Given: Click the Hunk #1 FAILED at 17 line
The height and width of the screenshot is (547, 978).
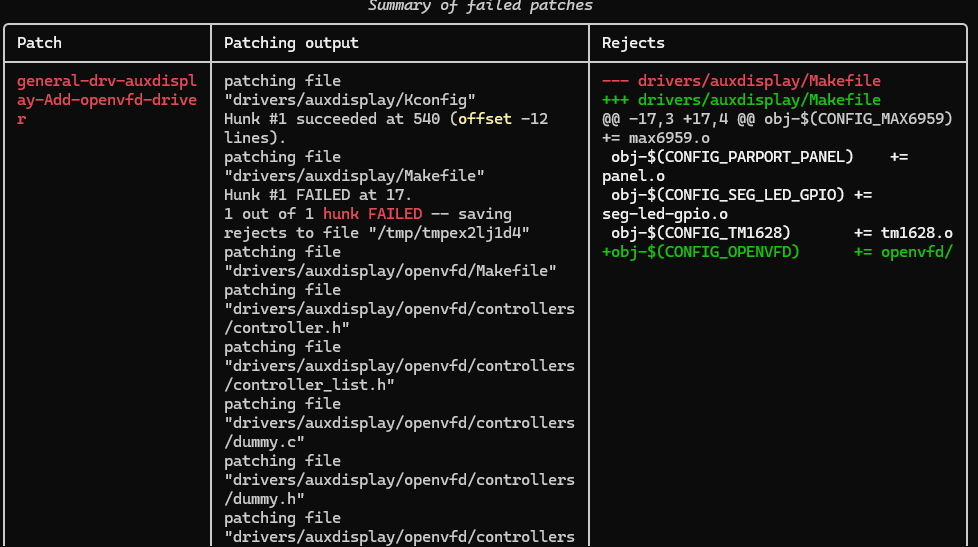Looking at the screenshot, I should [317, 195].
